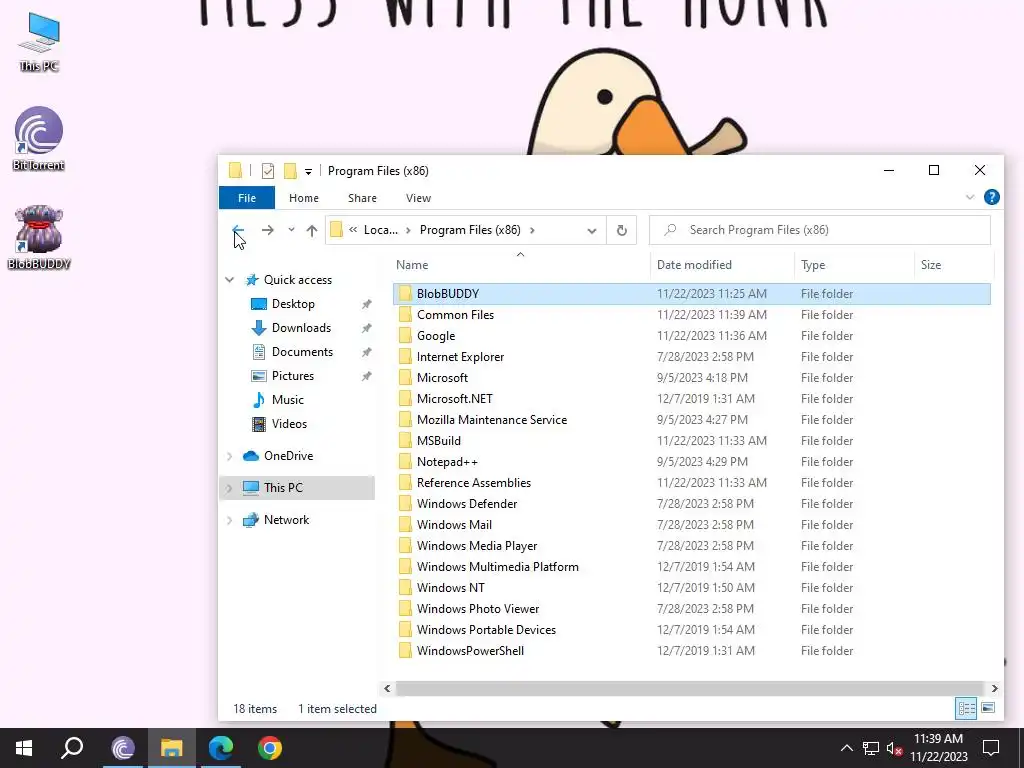1024x768 pixels.
Task: Expand the ribbon with the chevron
Action: point(970,197)
